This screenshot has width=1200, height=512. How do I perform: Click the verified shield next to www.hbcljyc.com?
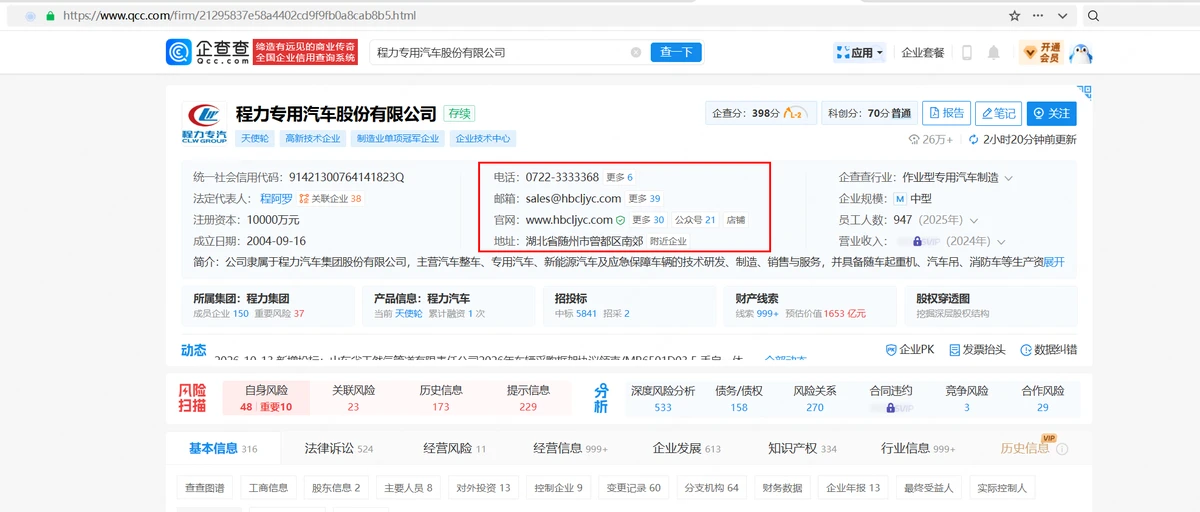(620, 219)
